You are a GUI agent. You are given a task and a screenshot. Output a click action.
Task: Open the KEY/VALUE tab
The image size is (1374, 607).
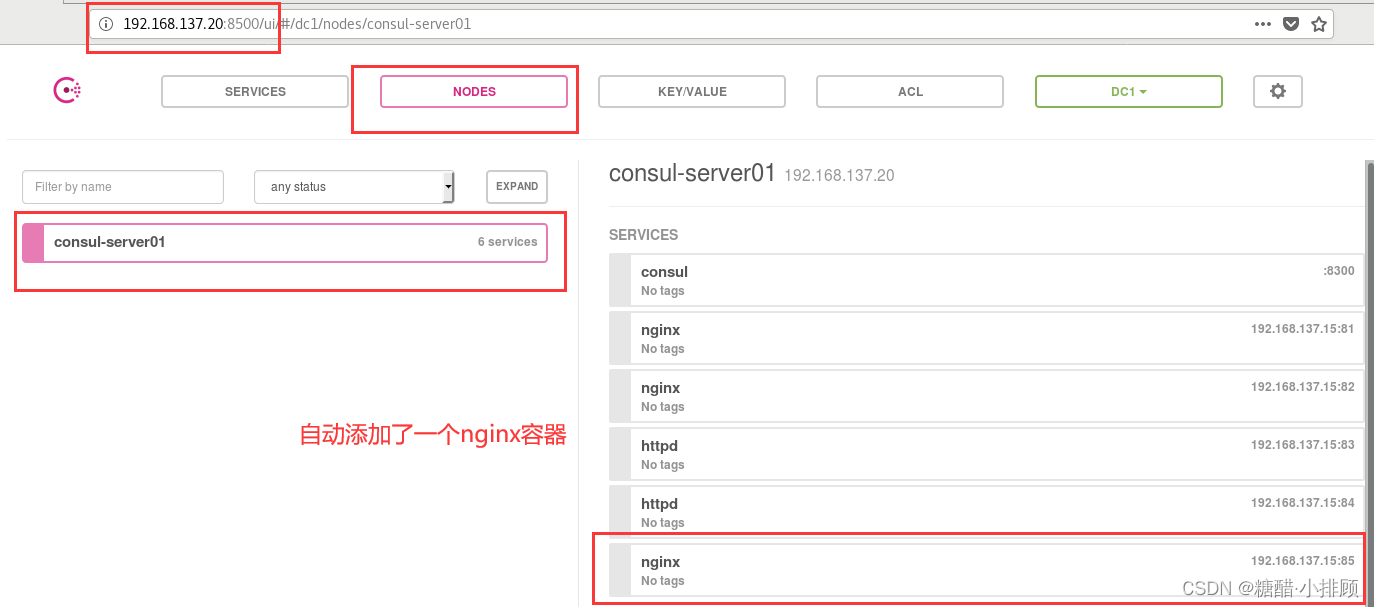coord(692,91)
